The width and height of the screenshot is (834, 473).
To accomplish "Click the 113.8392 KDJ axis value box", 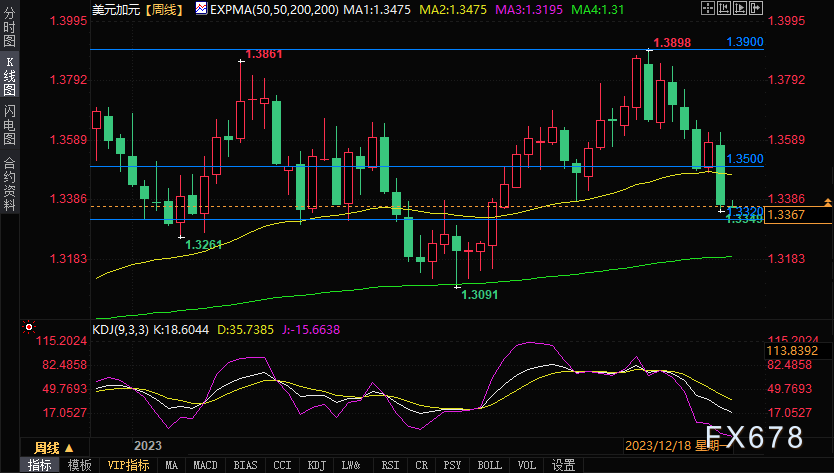I will tap(798, 351).
